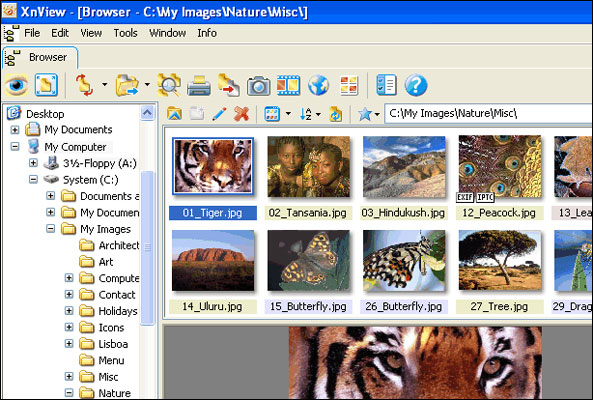Viewport: 593px width, 400px height.
Task: Open the Edit menu
Action: click(60, 33)
